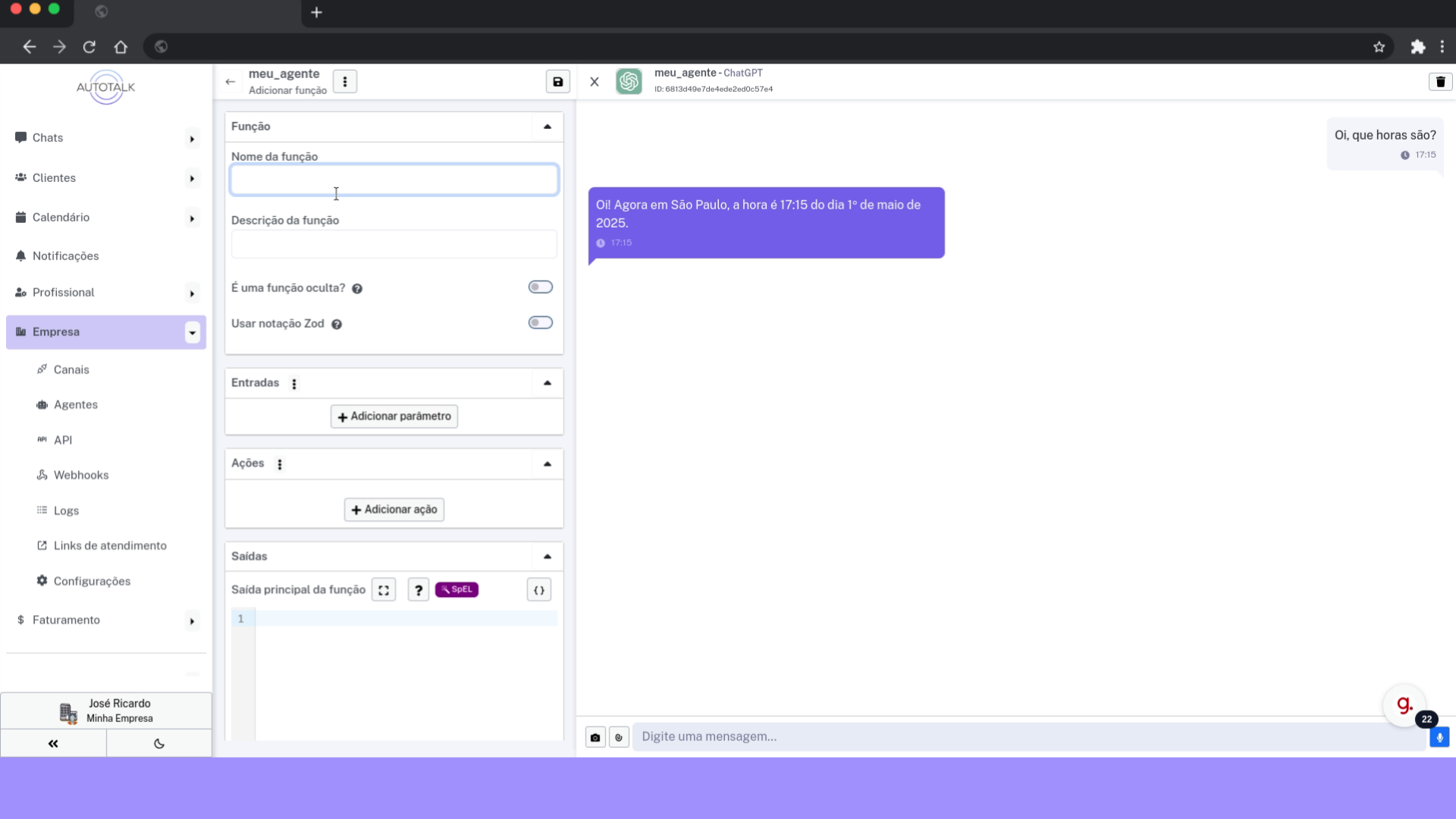The height and width of the screenshot is (819, 1456).
Task: Open a new browser tab
Action: pos(316,12)
